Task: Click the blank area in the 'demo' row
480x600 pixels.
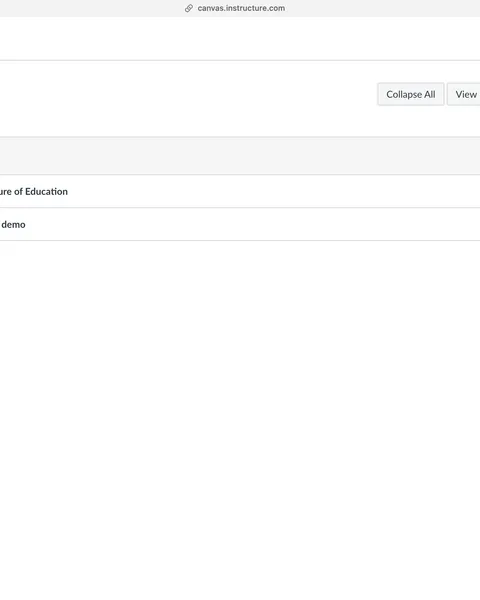Action: pos(253,224)
